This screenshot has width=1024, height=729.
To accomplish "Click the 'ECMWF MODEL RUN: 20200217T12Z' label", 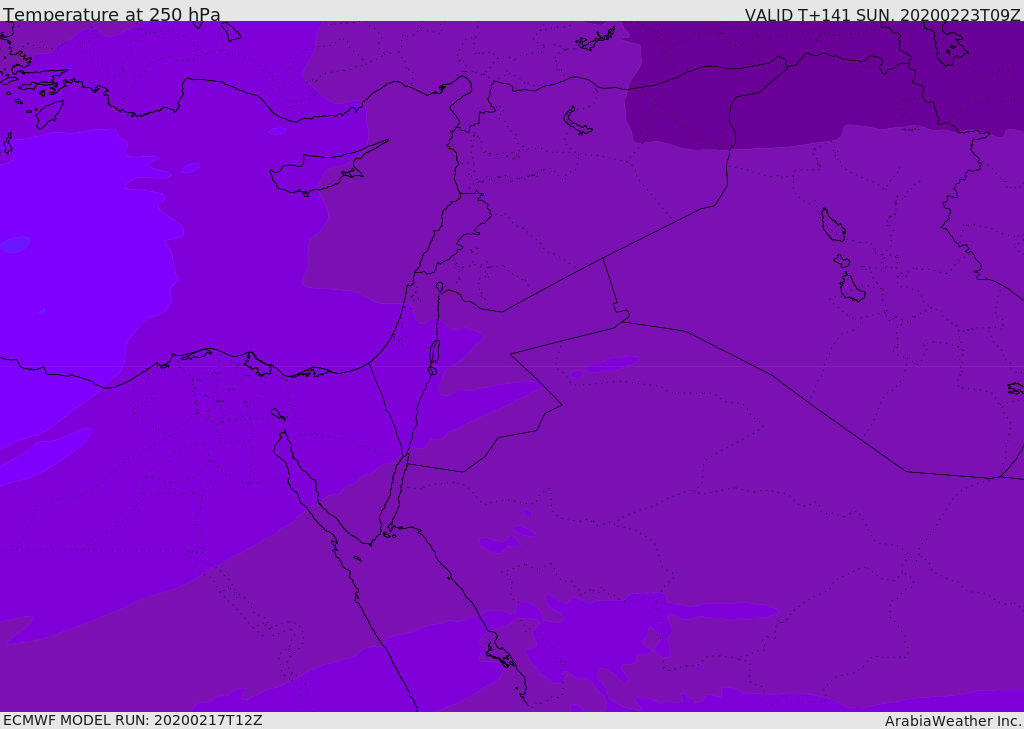I will [x=133, y=720].
